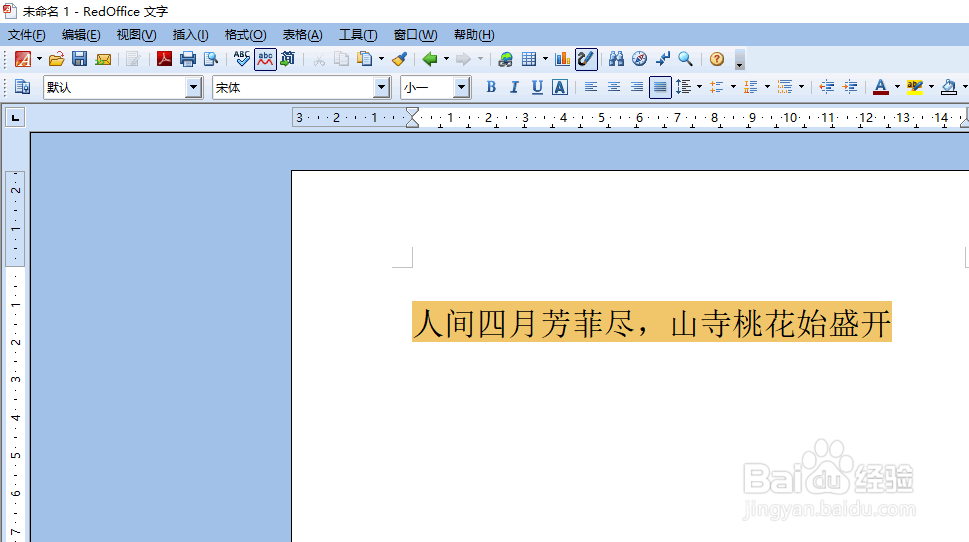This screenshot has width=969, height=542.
Task: Open the font name dropdown showing 宋体
Action: click(x=382, y=88)
